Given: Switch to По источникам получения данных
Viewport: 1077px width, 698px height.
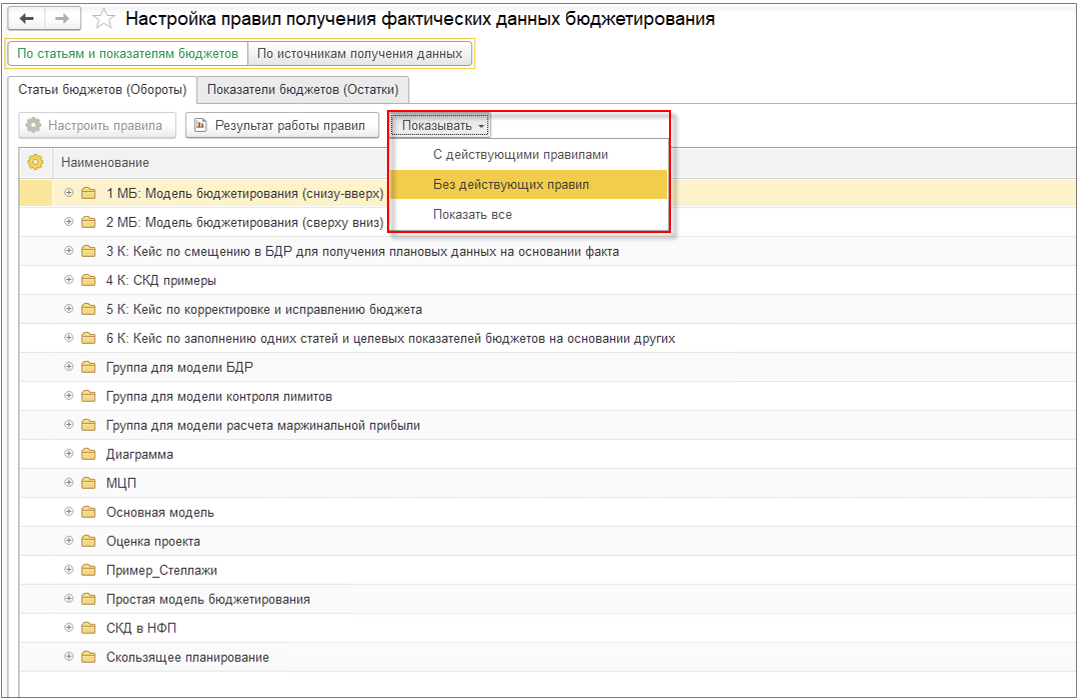Looking at the screenshot, I should point(359,54).
